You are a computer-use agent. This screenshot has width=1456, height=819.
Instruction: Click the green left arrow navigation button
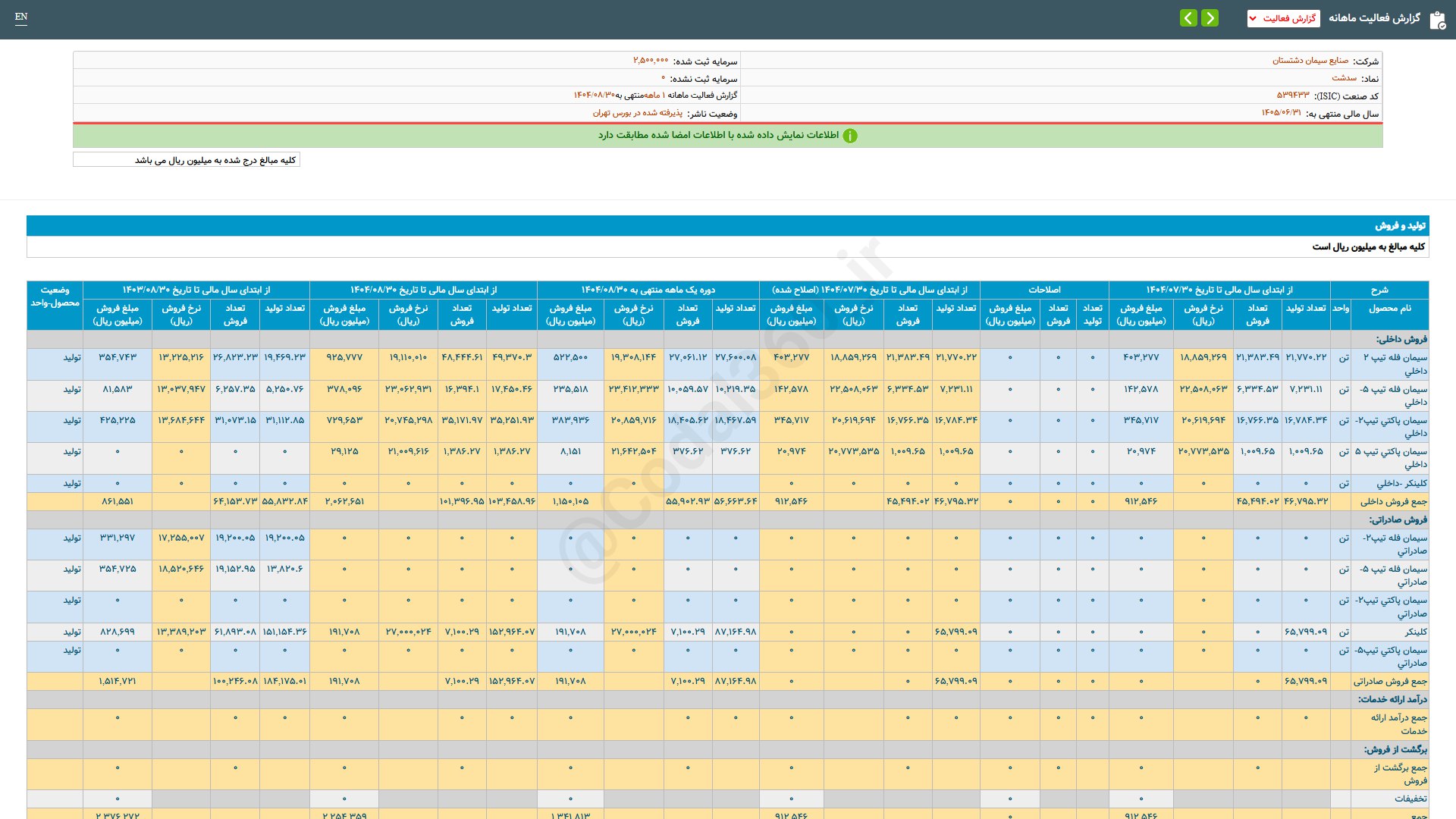[x=1188, y=18]
